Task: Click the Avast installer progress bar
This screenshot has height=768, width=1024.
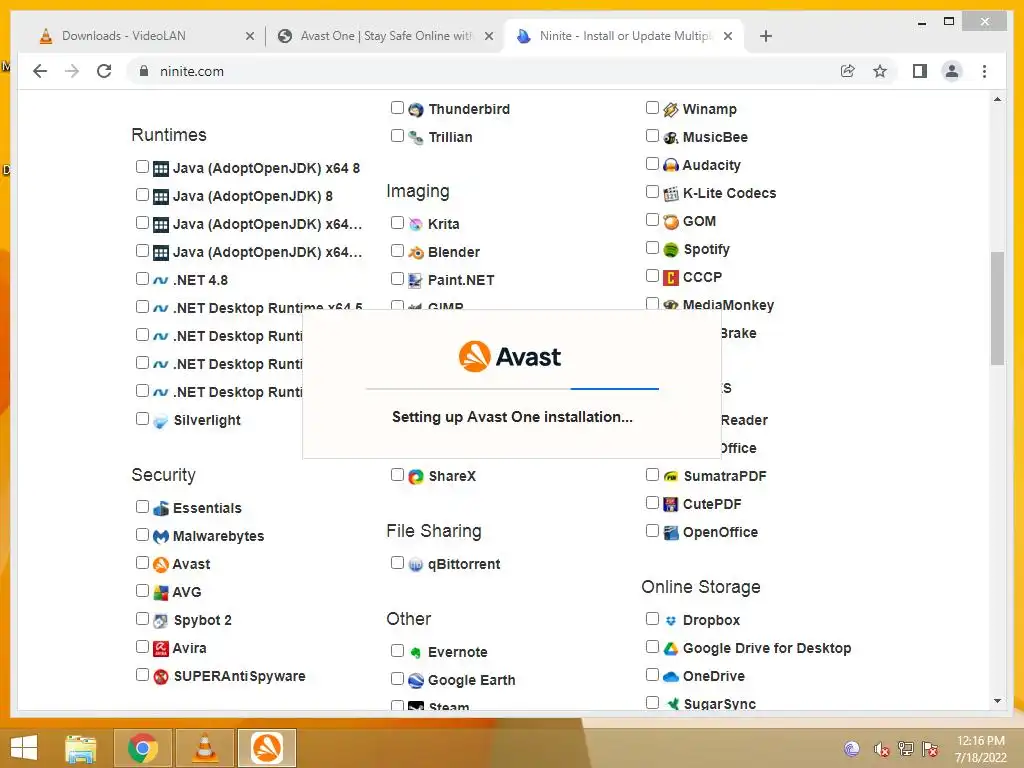Action: pyautogui.click(x=512, y=389)
